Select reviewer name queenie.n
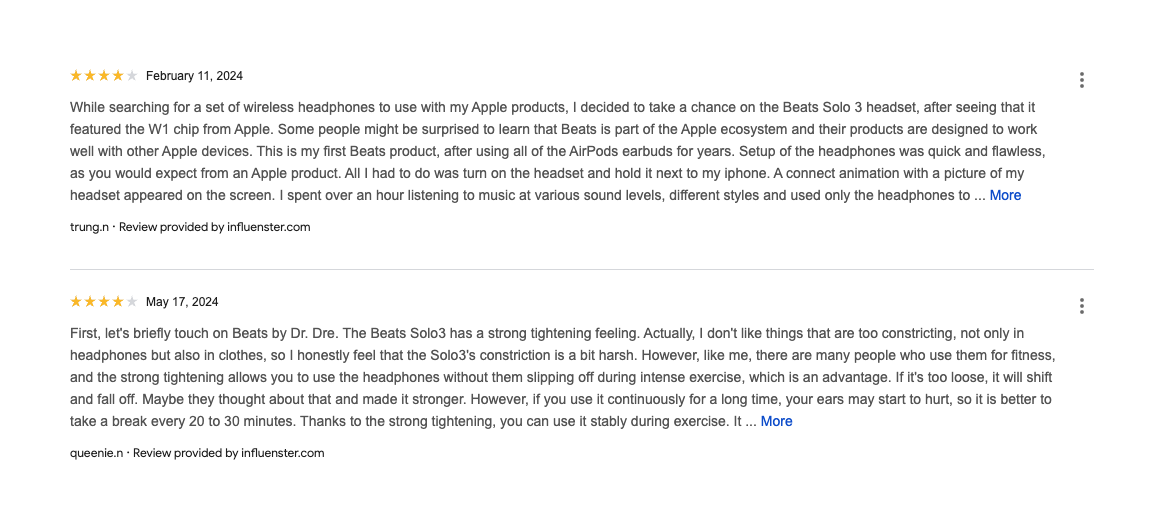1154x530 pixels. point(96,453)
